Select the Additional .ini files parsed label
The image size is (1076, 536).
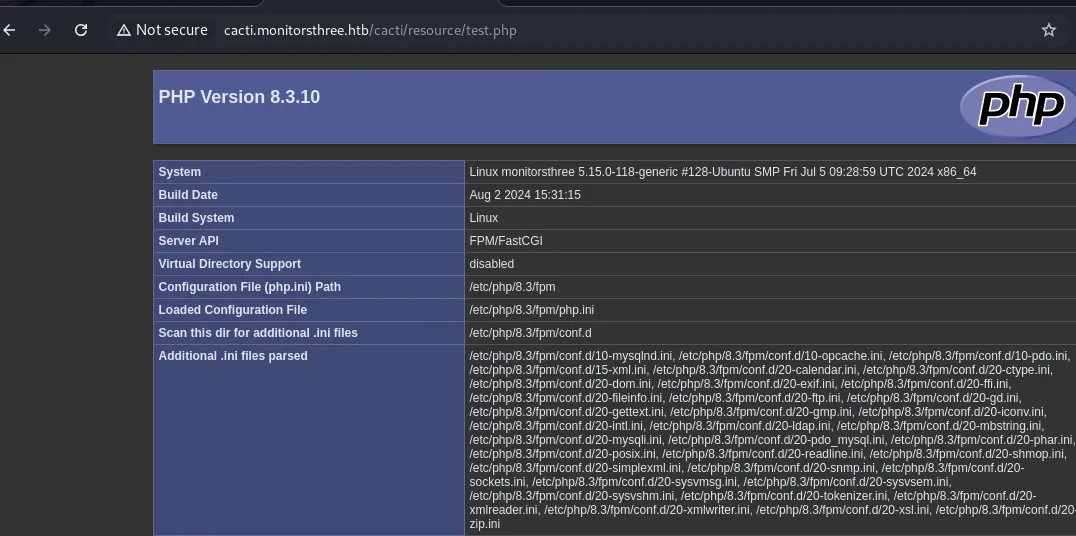pyautogui.click(x=233, y=356)
